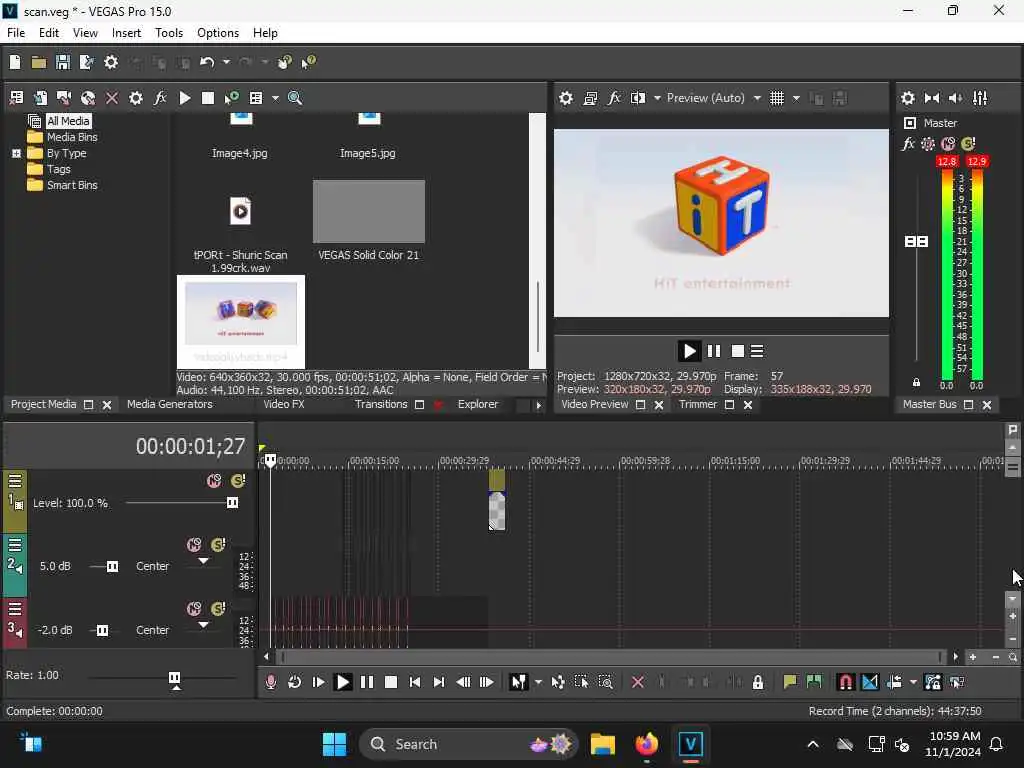Open the mixing console sliders icon

point(980,98)
